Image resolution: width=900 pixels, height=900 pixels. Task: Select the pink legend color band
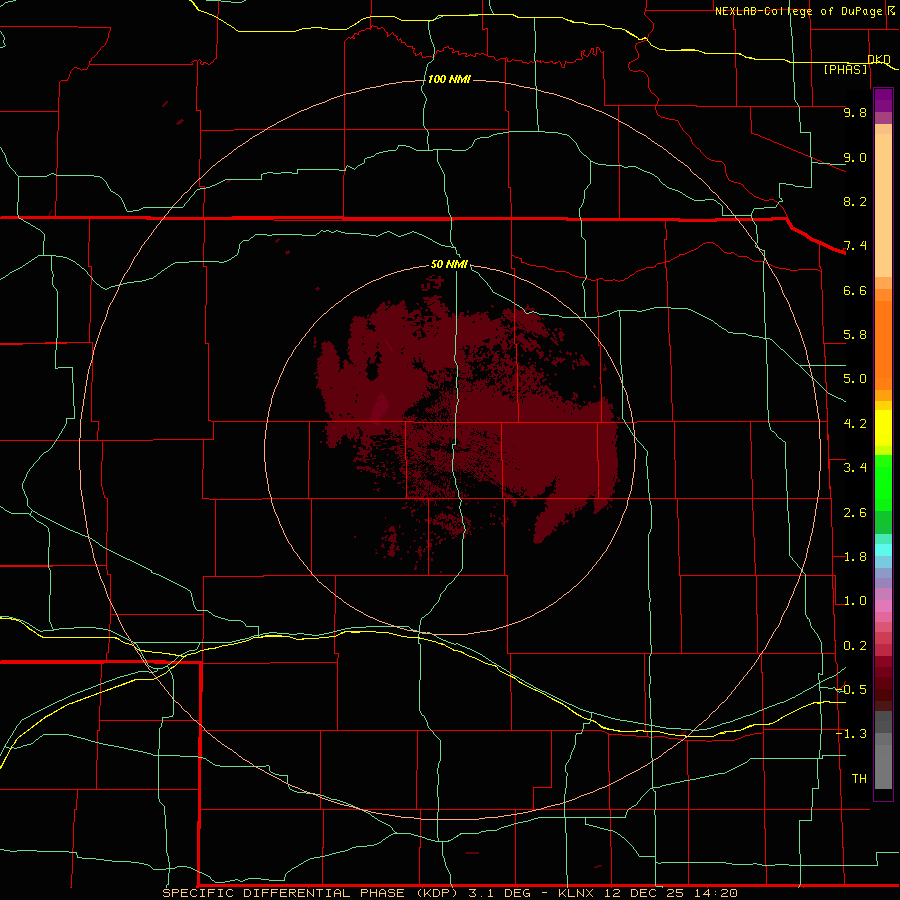[x=883, y=606]
